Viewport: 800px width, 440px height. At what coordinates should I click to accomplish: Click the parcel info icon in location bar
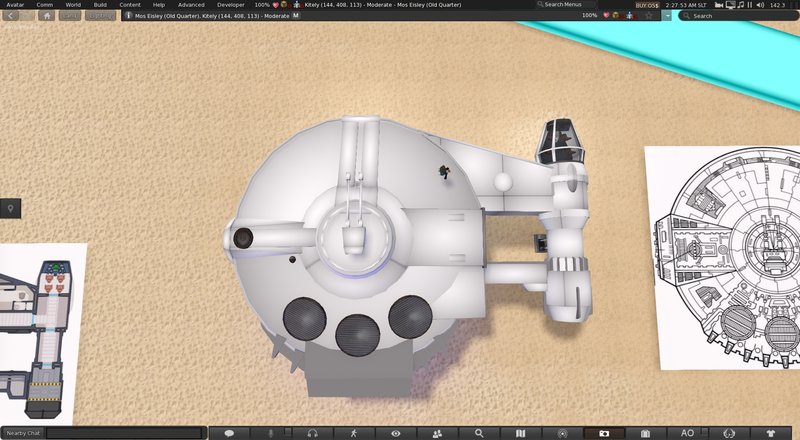(x=129, y=16)
